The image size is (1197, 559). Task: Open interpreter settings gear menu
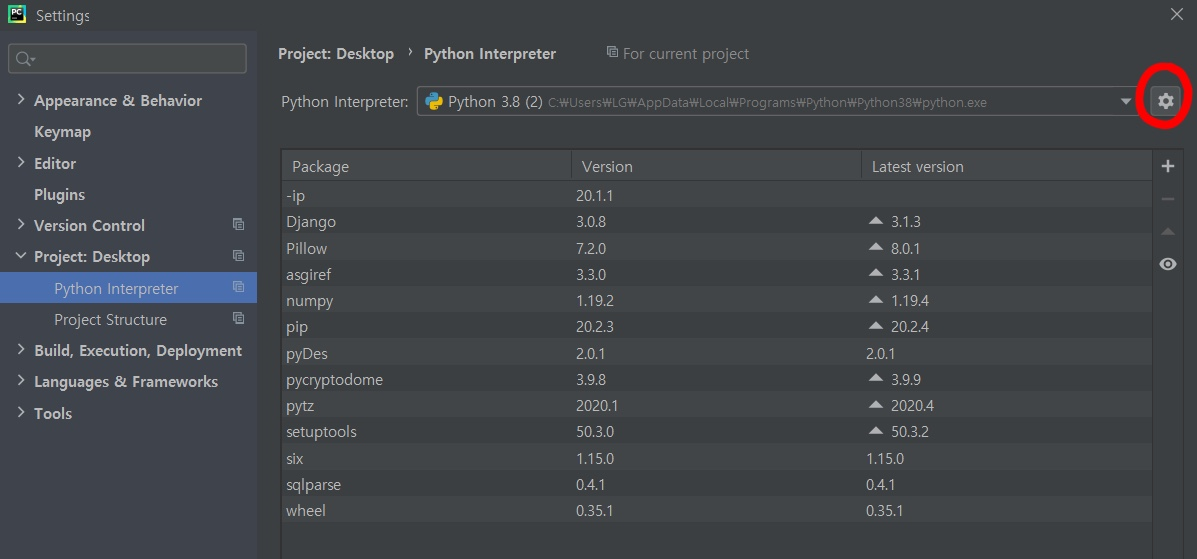pyautogui.click(x=1165, y=101)
